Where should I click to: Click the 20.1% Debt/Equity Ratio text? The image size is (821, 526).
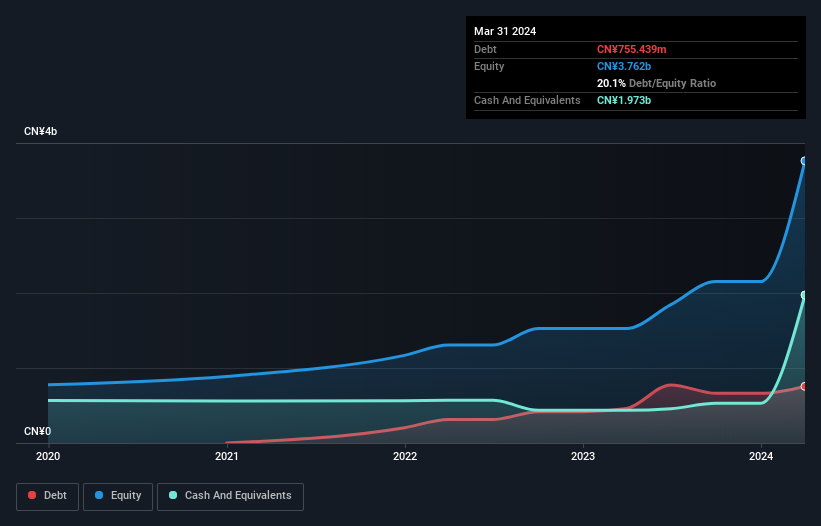656,83
